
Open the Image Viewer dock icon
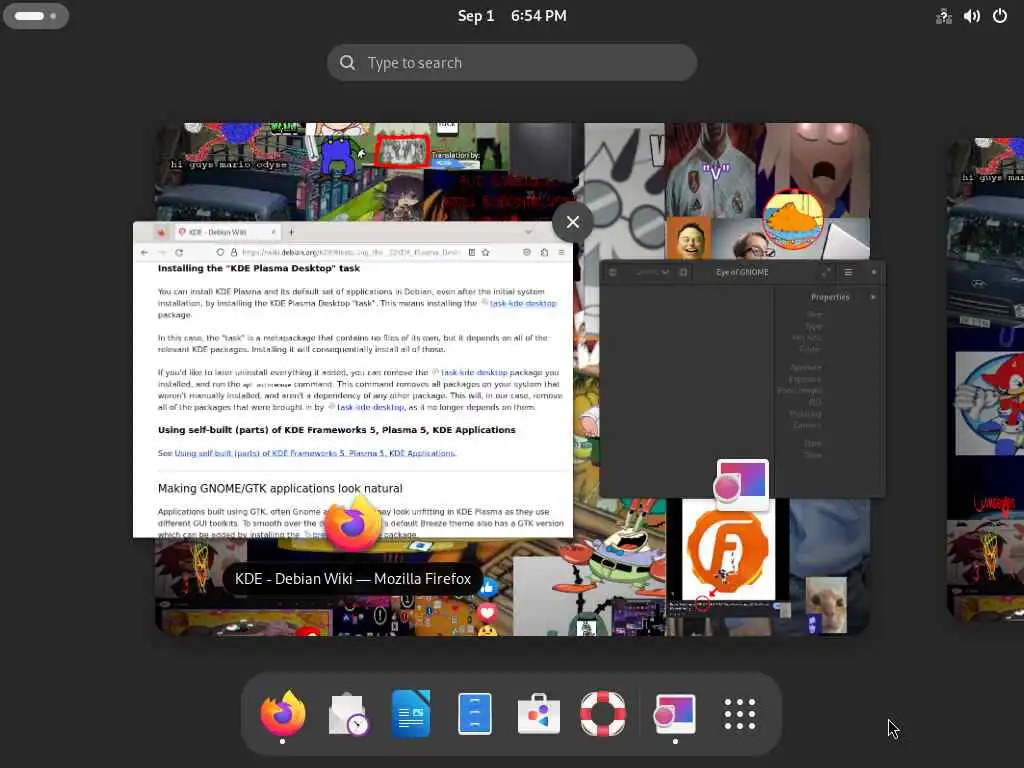[x=675, y=713]
